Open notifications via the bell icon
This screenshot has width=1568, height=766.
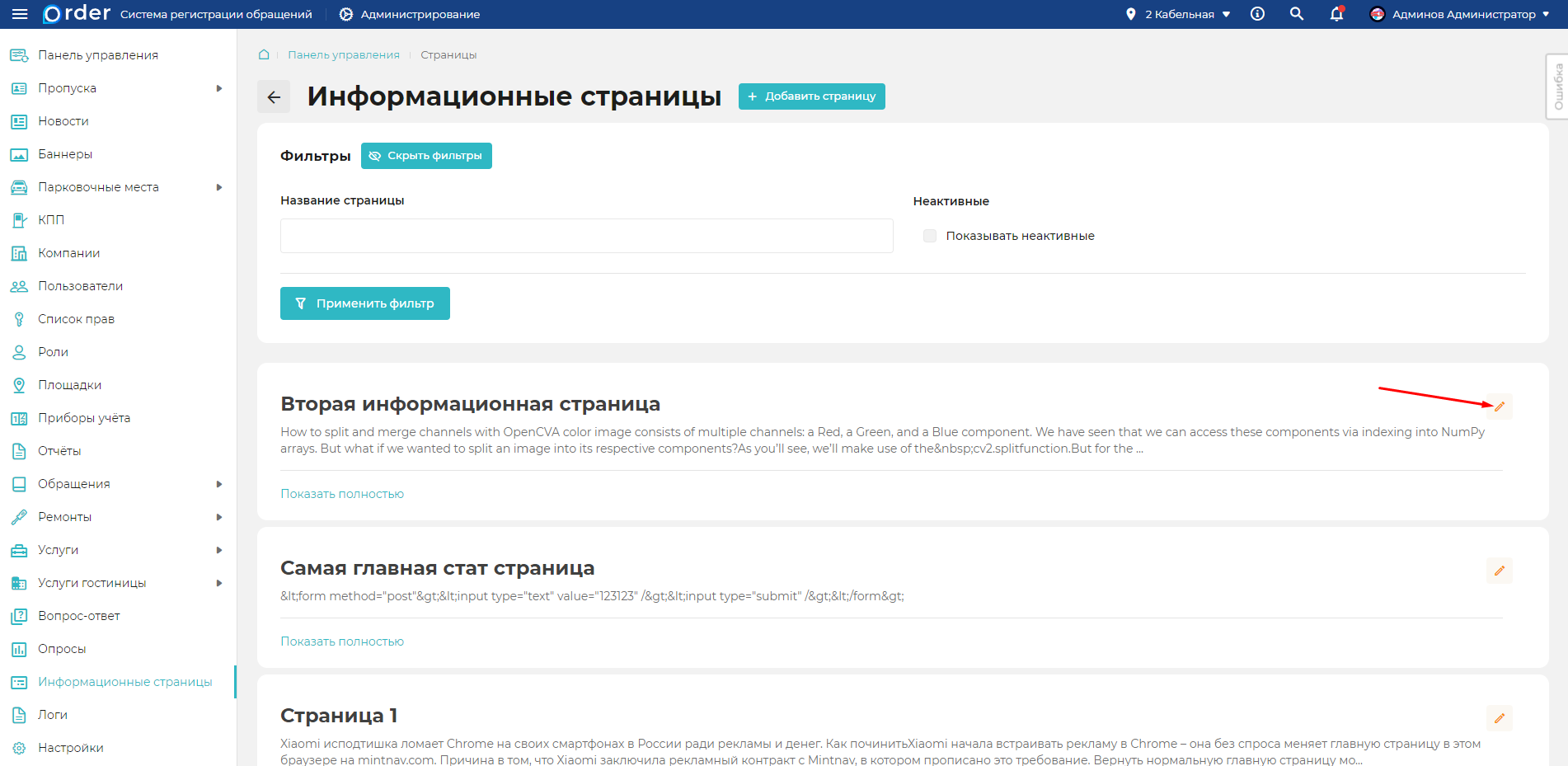pyautogui.click(x=1336, y=14)
